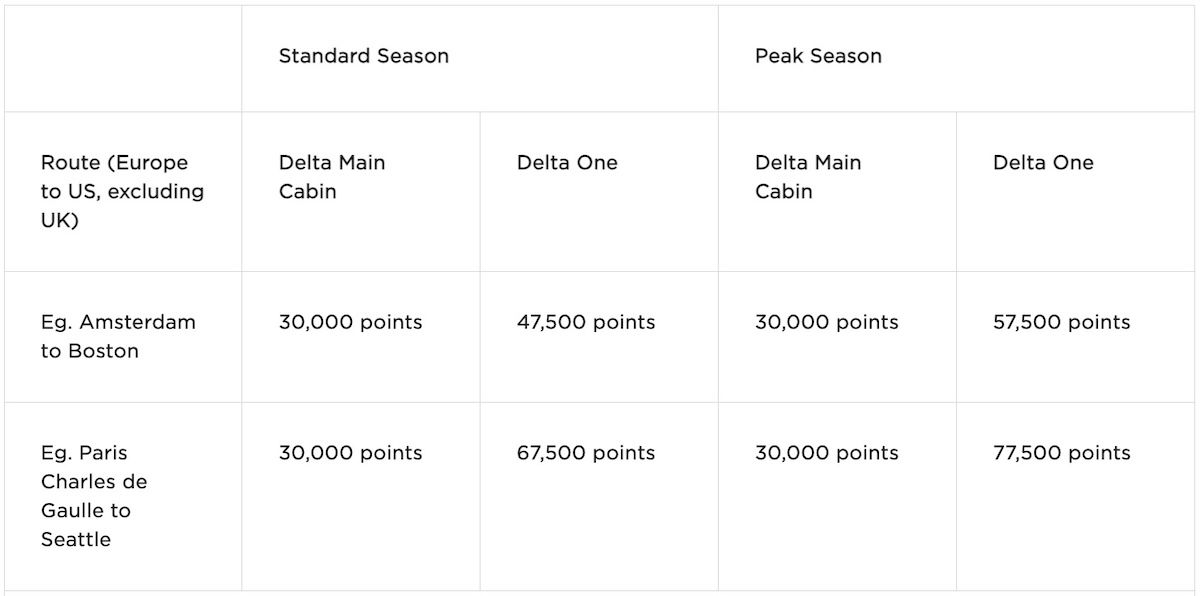
Task: Select the 77,500 points cell
Action: tap(1062, 453)
